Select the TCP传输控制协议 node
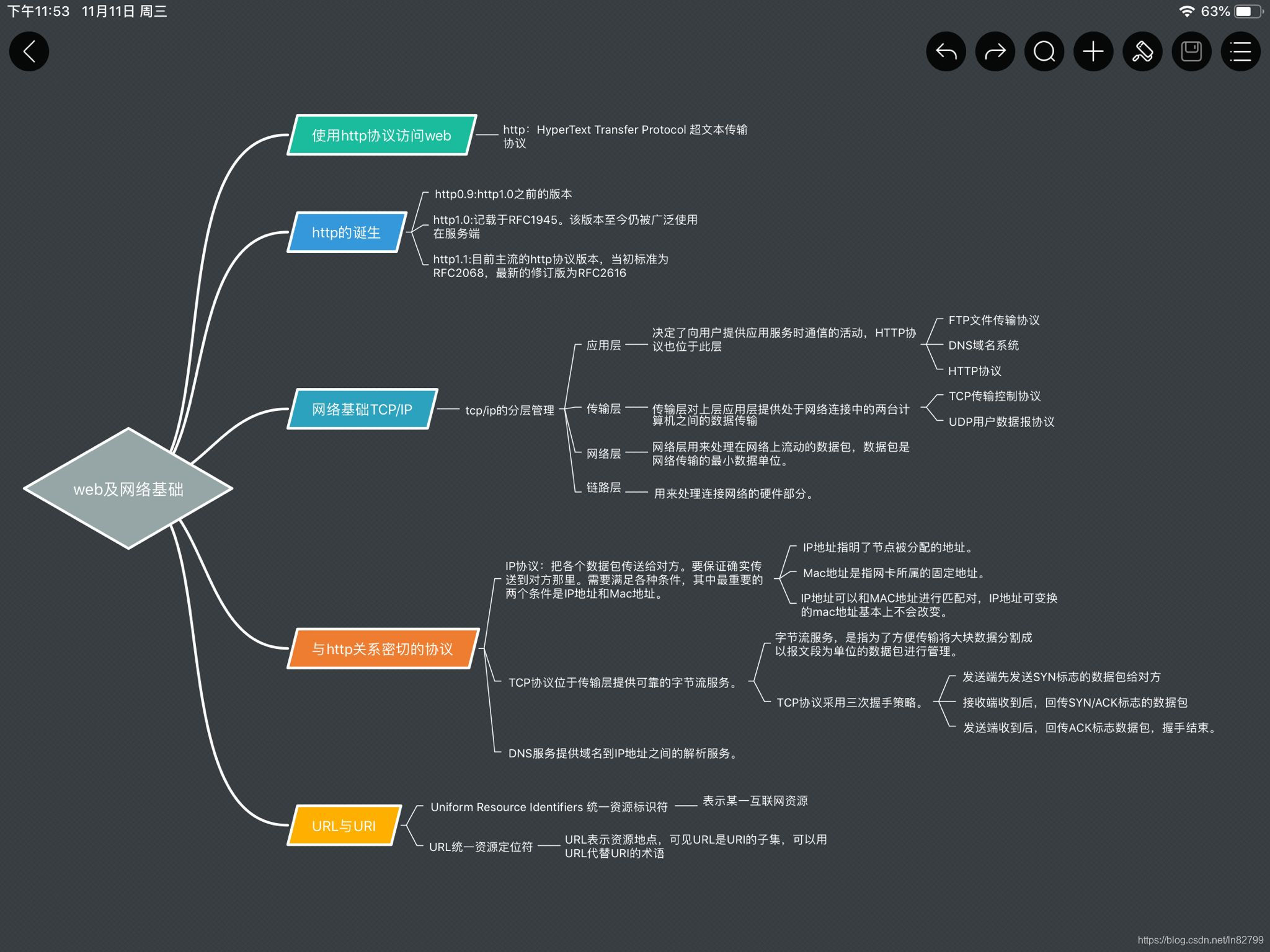This screenshot has height=952, width=1270. coord(995,396)
